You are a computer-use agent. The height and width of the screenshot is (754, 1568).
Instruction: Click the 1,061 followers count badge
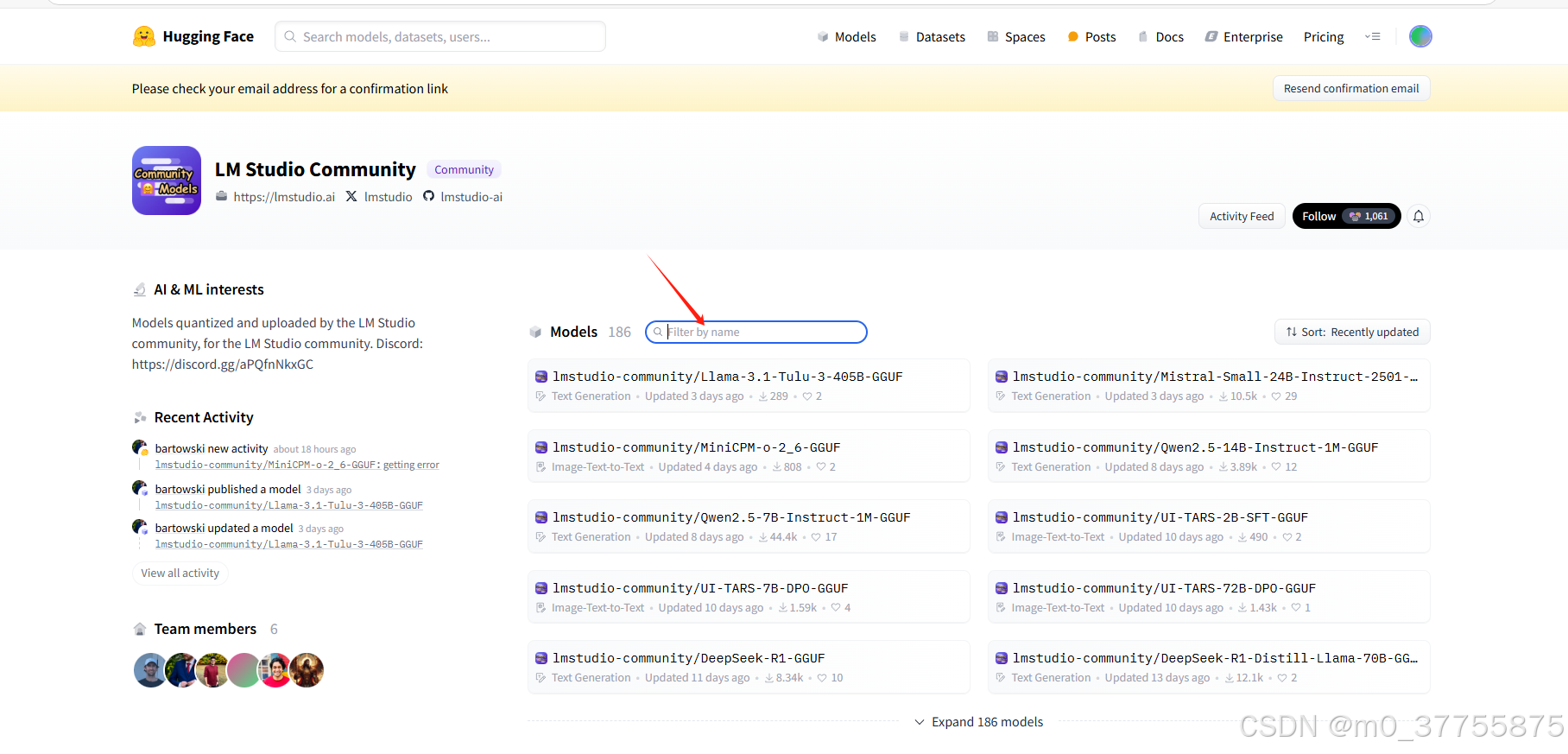pos(1369,216)
